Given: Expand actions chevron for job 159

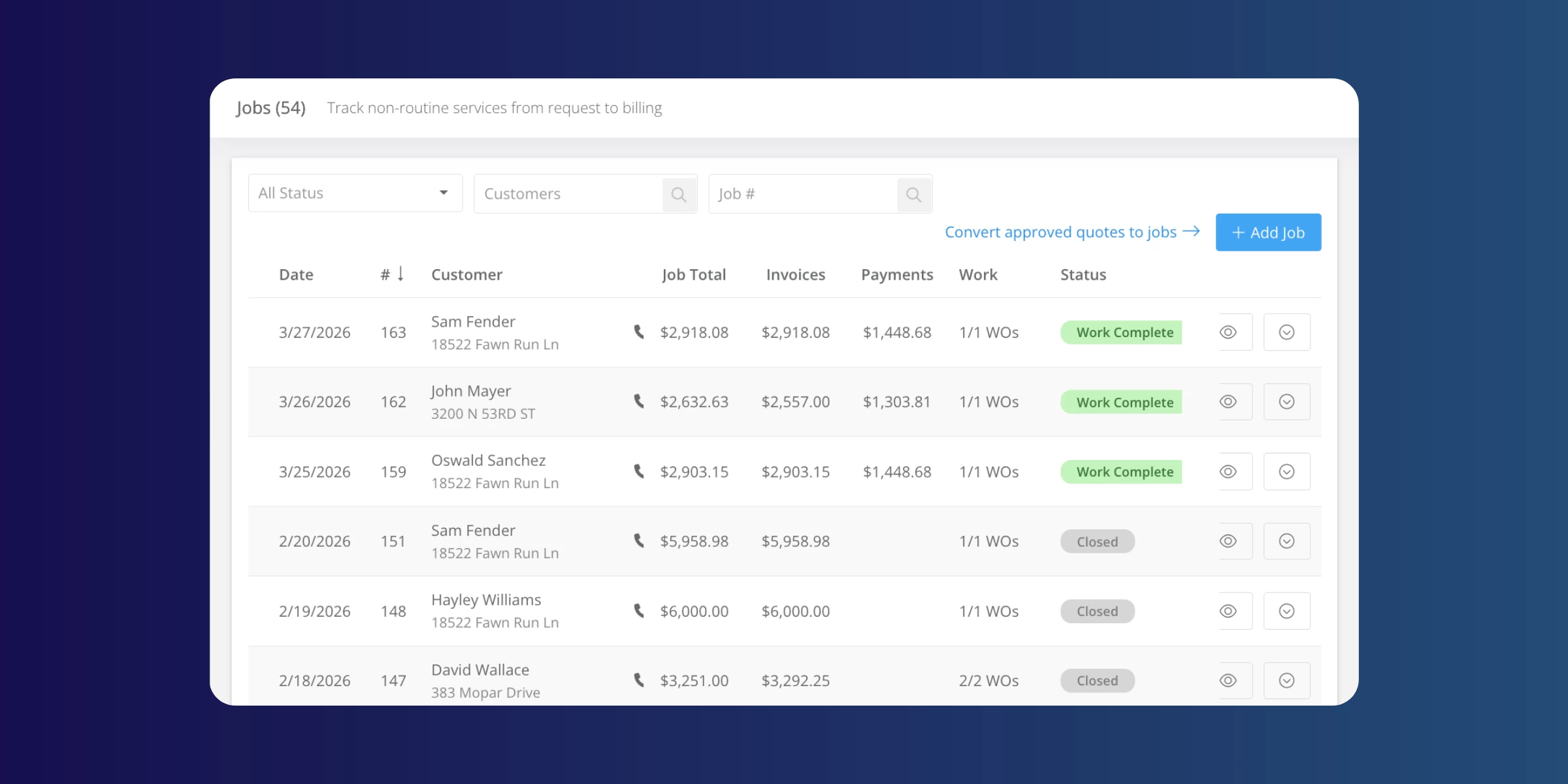Looking at the screenshot, I should click(x=1286, y=472).
